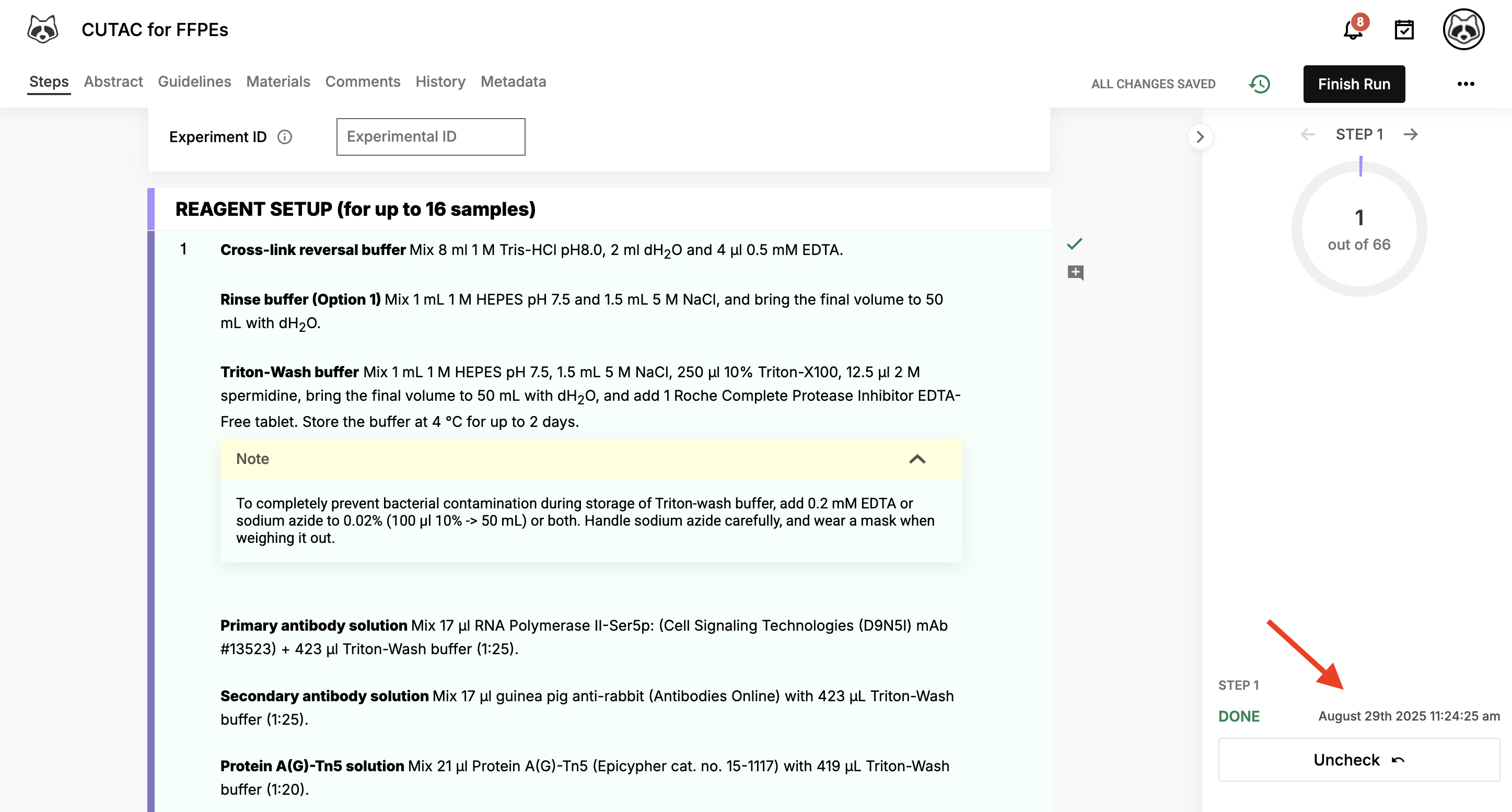Open the Guidelines tab
1512x812 pixels.
click(x=194, y=82)
